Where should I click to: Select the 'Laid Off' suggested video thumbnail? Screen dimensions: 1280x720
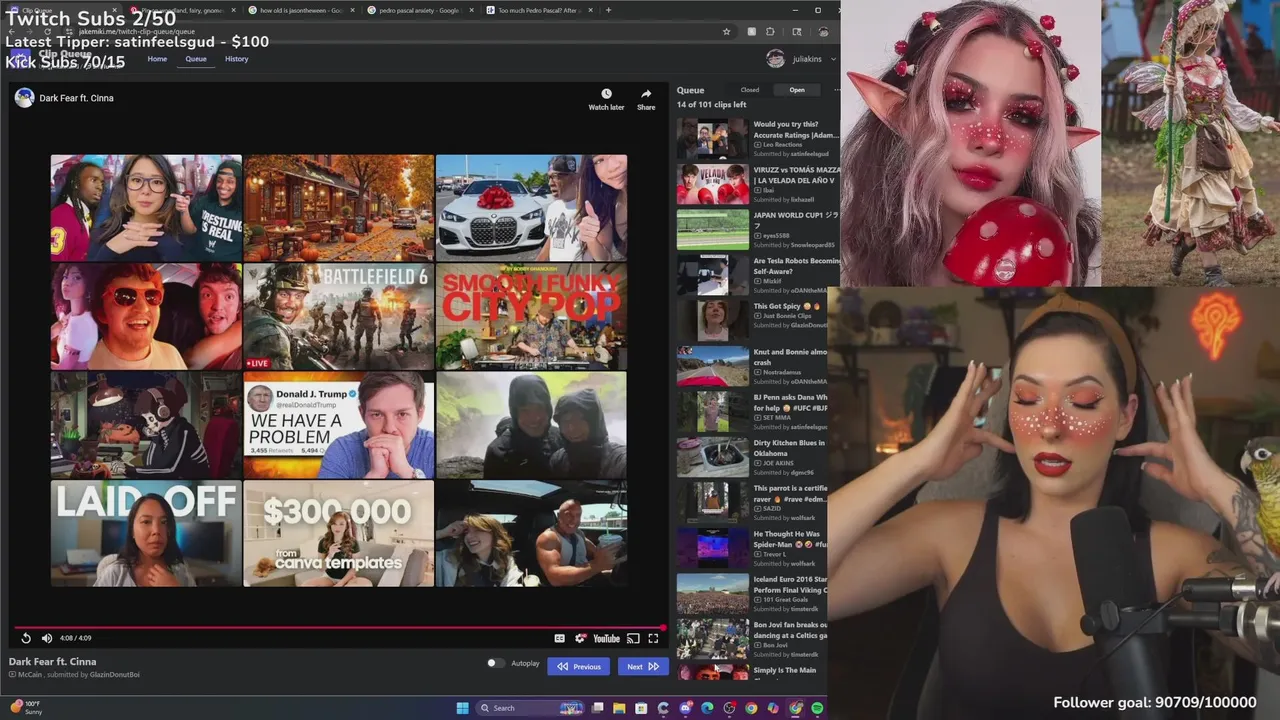click(146, 533)
